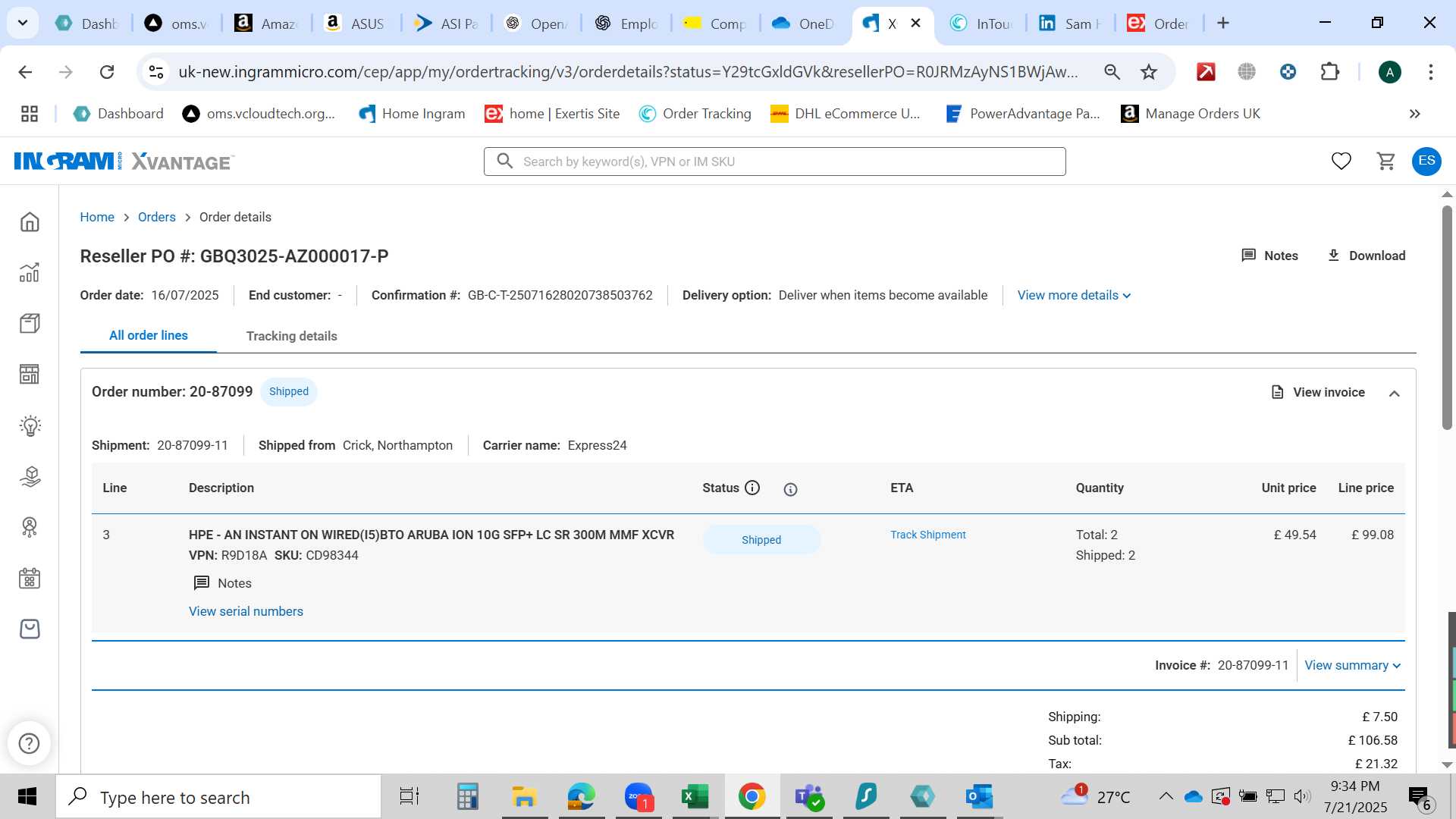Open File Explorer from the taskbar

coord(524,797)
